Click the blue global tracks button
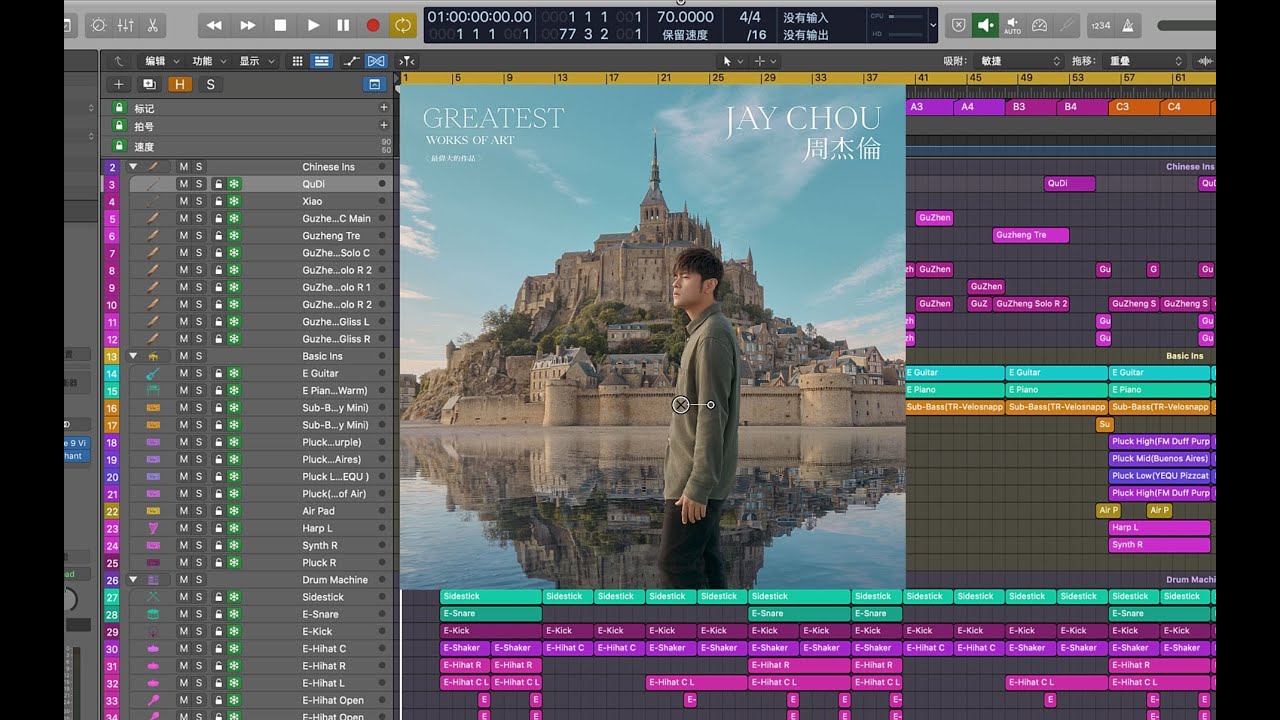Screen dimensions: 1280x720 (x=375, y=85)
